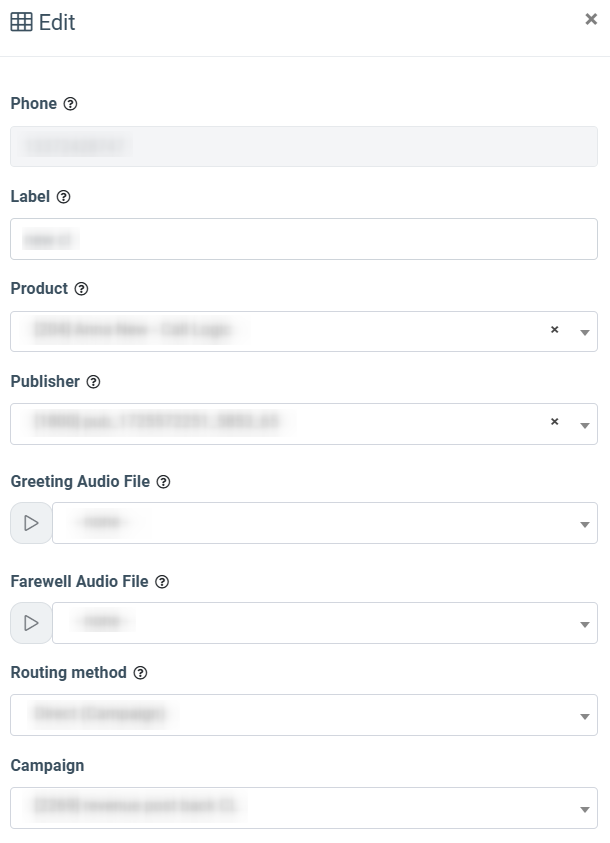
Task: Close the Edit panel
Action: click(591, 19)
